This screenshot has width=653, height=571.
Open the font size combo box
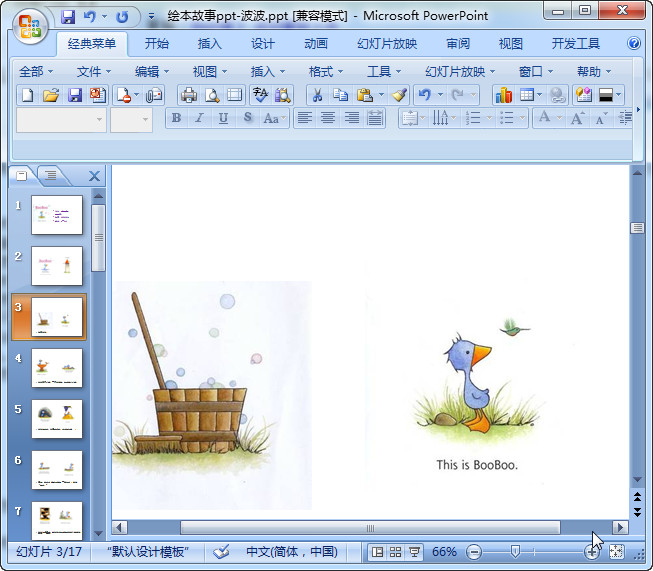tap(131, 120)
